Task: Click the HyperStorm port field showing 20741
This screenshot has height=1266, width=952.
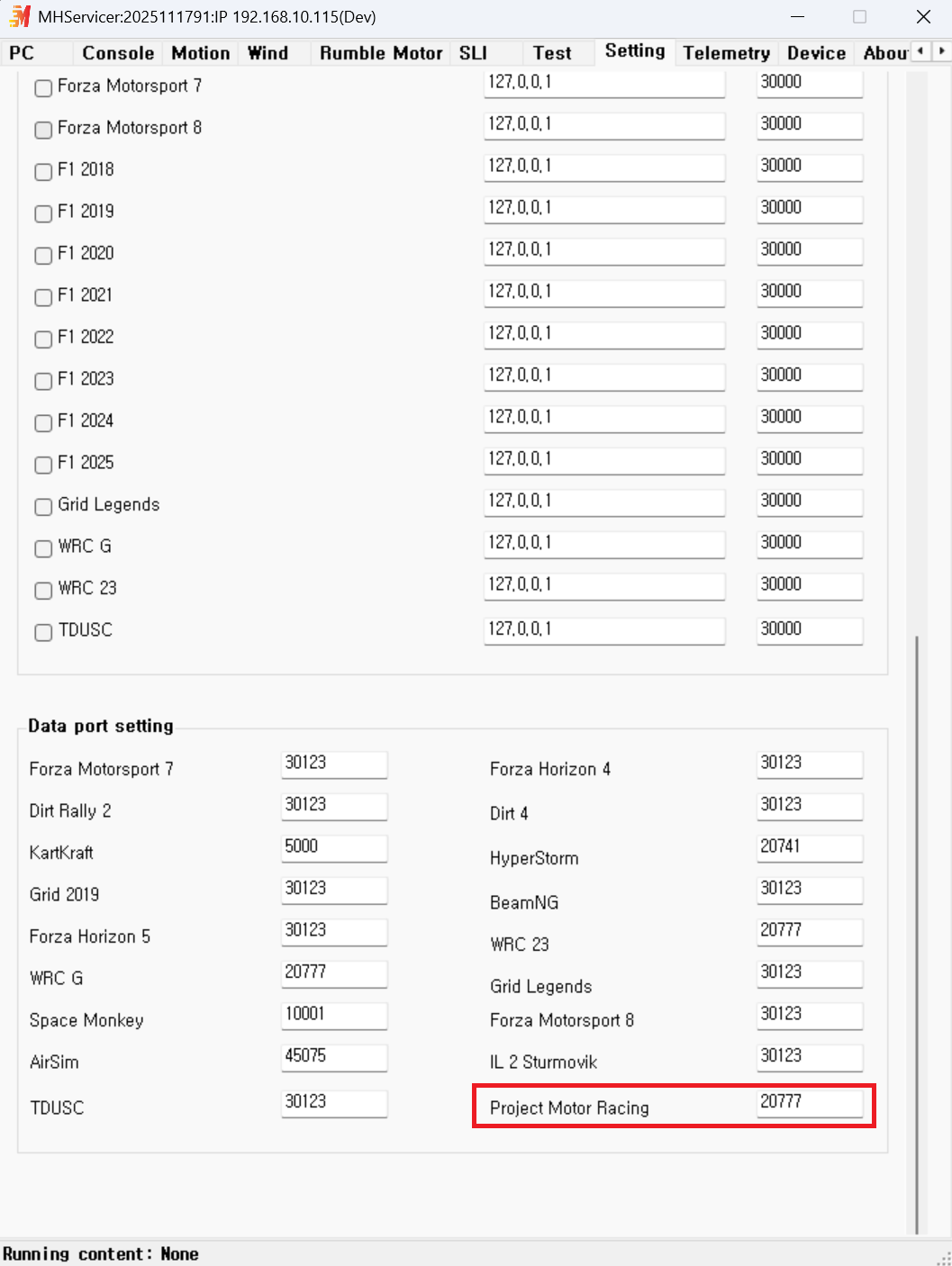Action: click(x=810, y=847)
